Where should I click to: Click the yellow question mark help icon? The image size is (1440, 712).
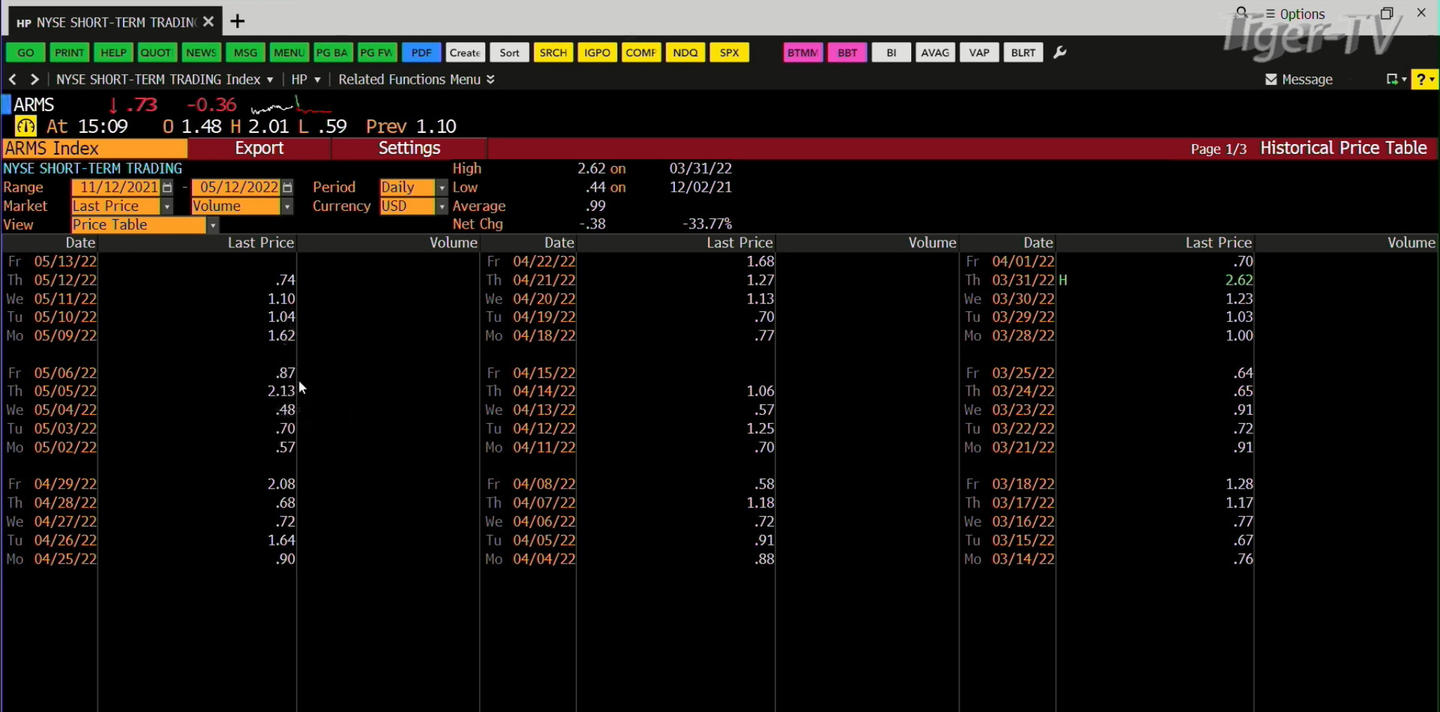click(1424, 79)
